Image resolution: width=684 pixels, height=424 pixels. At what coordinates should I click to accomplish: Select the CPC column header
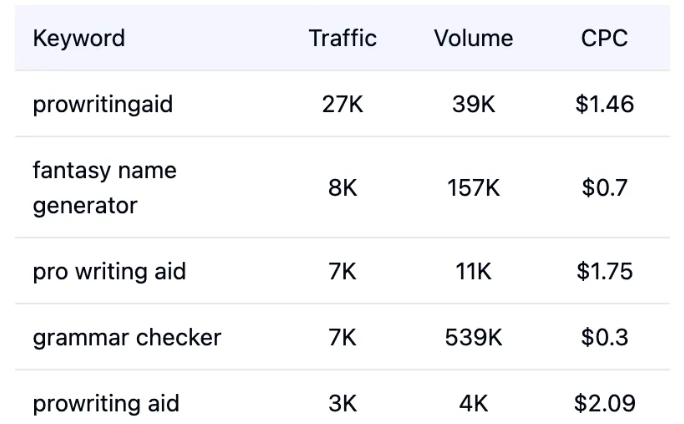(x=604, y=39)
